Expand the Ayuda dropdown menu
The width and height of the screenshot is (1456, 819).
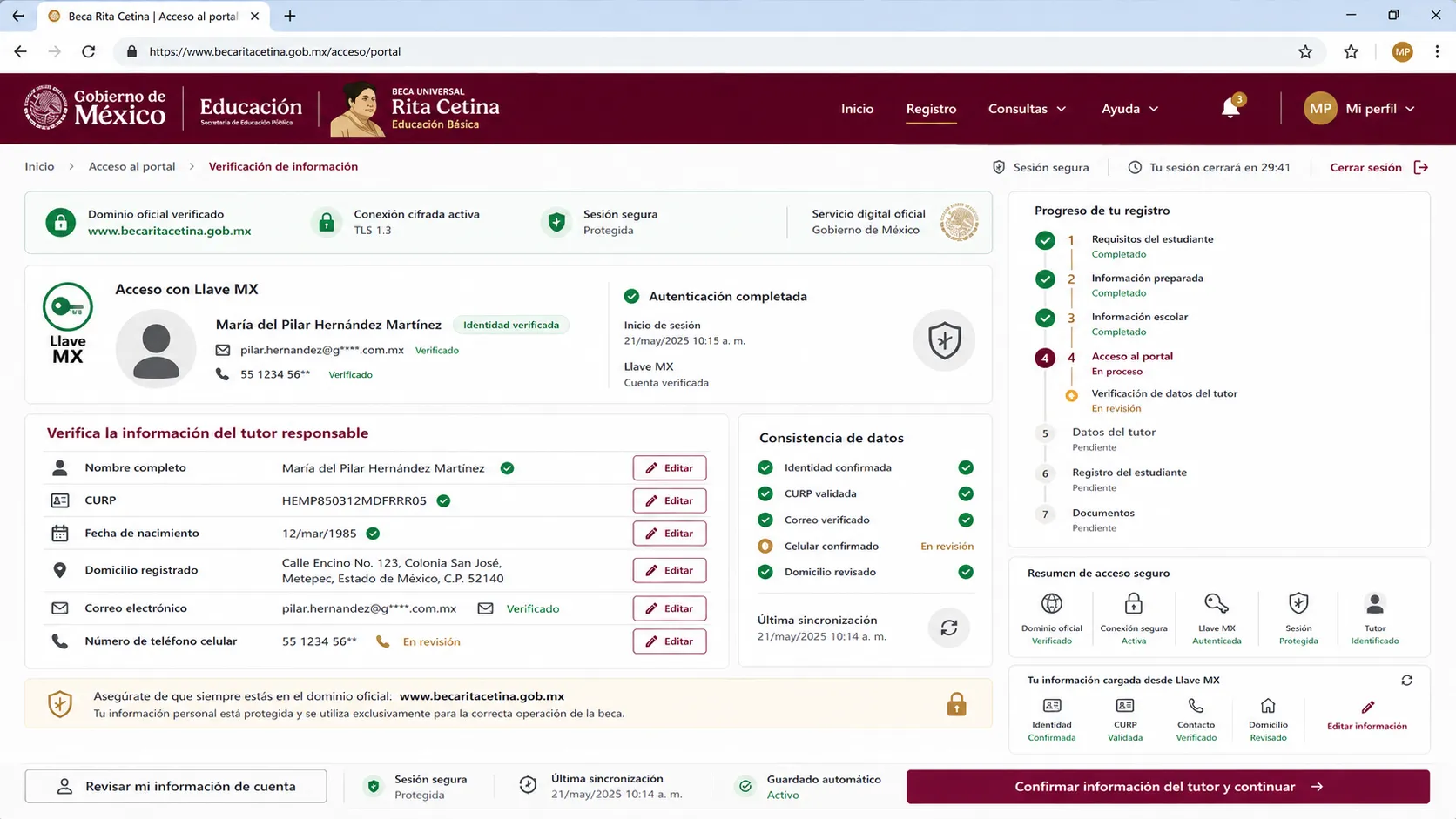[x=1129, y=109]
